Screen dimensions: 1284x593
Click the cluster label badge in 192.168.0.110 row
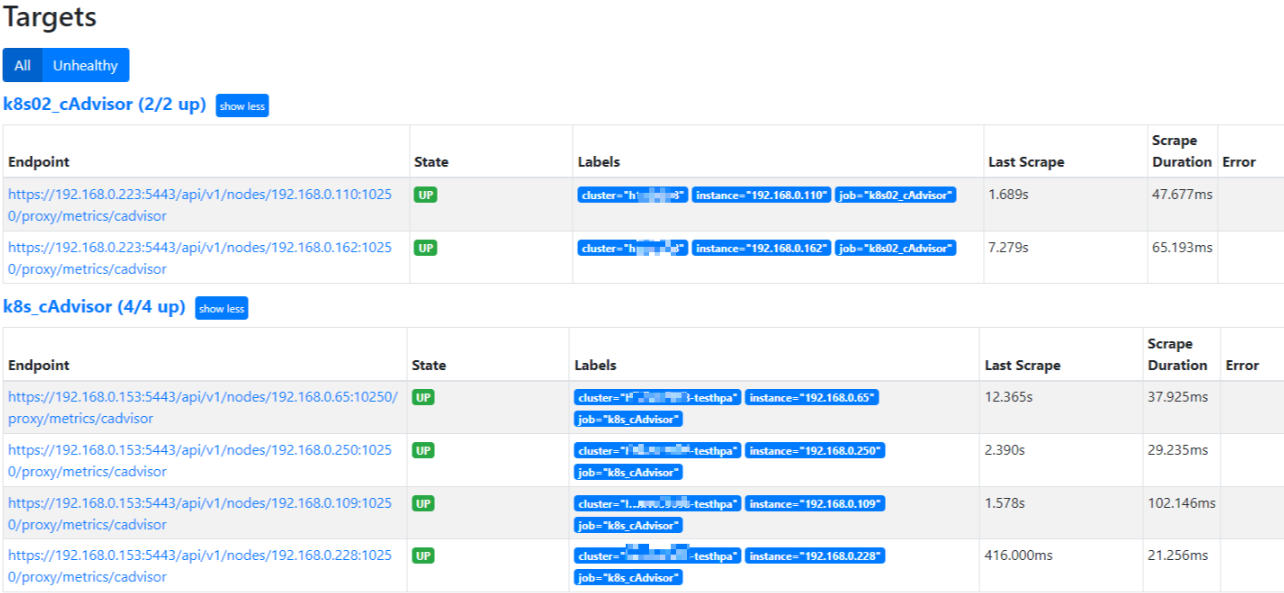(633, 195)
